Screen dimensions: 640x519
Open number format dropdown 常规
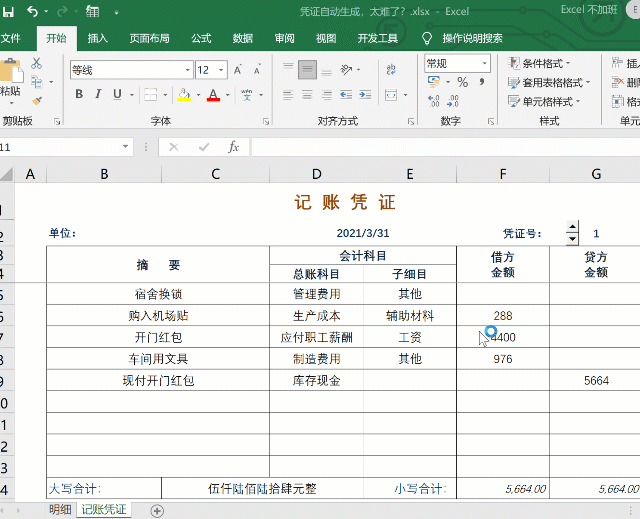[x=484, y=63]
